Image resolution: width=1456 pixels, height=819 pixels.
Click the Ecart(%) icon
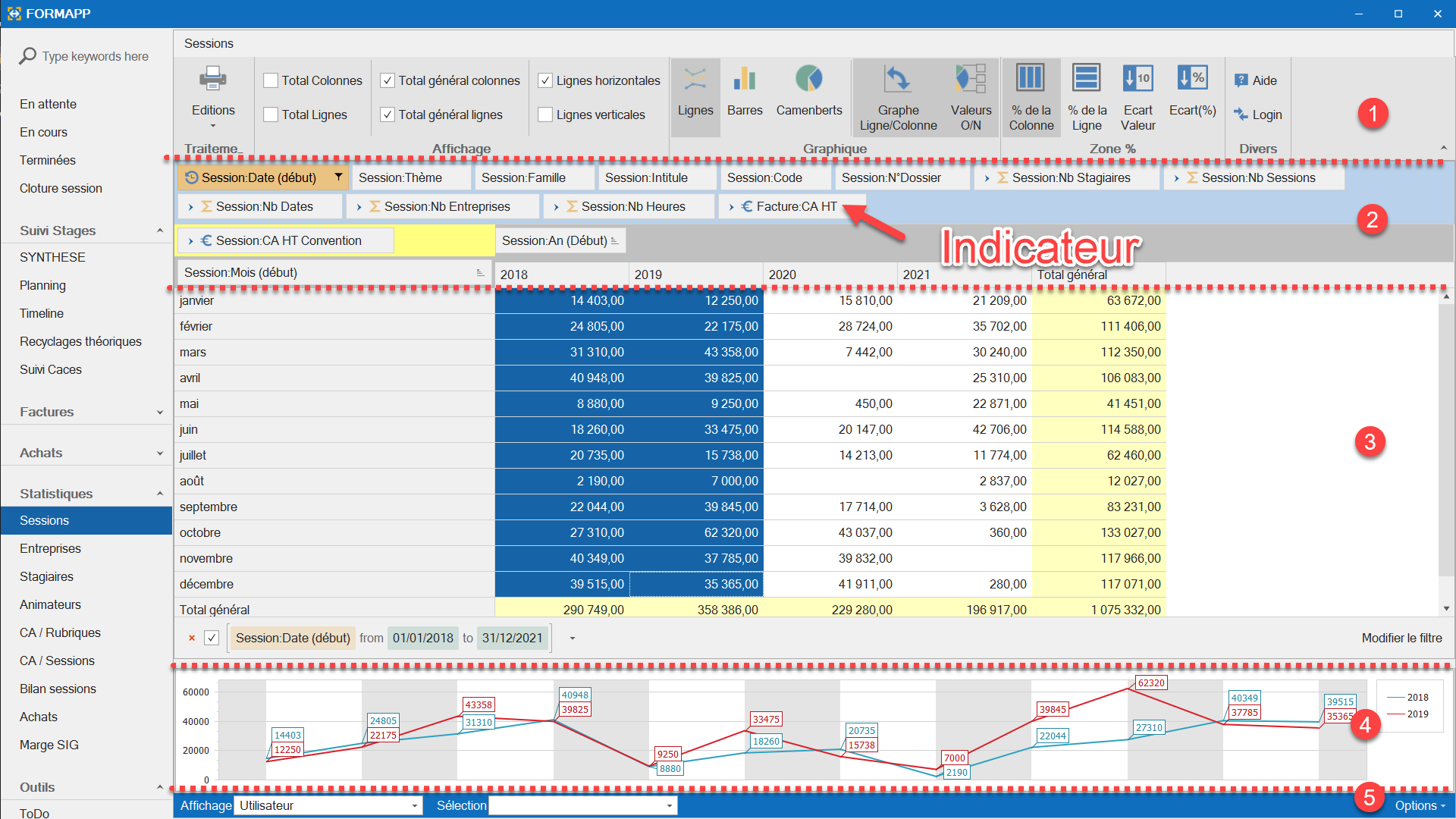[x=1192, y=77]
